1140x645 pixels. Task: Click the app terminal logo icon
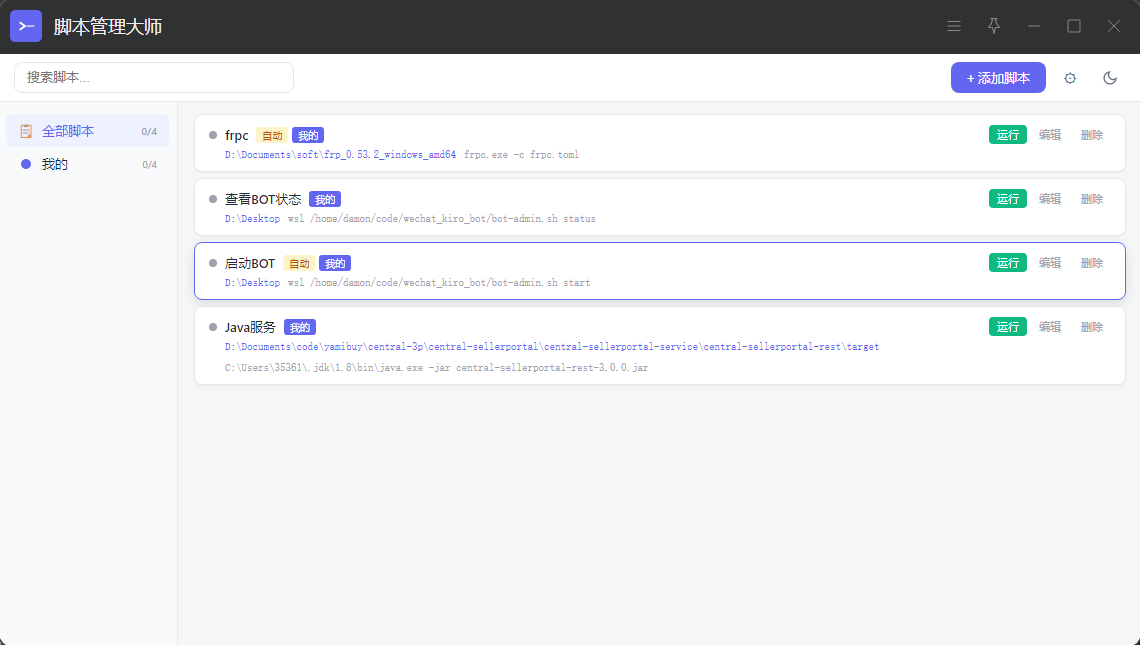point(26,26)
